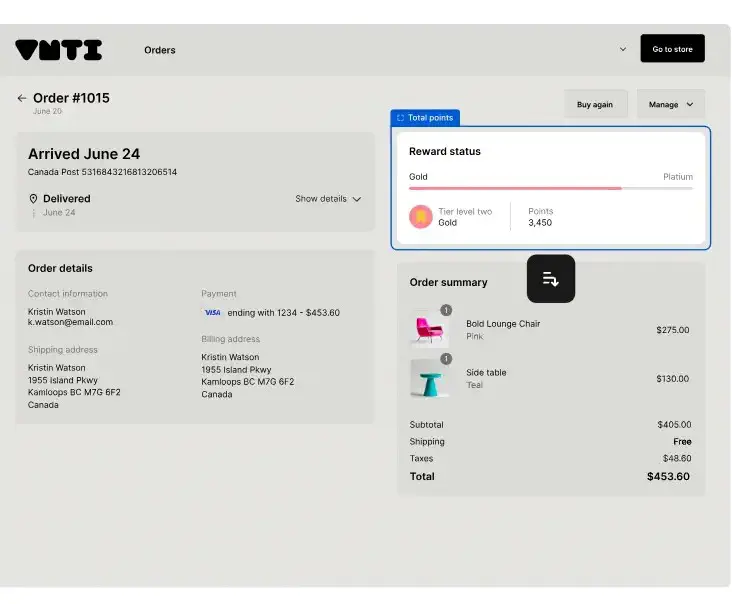Click the Platium tier label
This screenshot has width=732, height=604.
click(678, 176)
